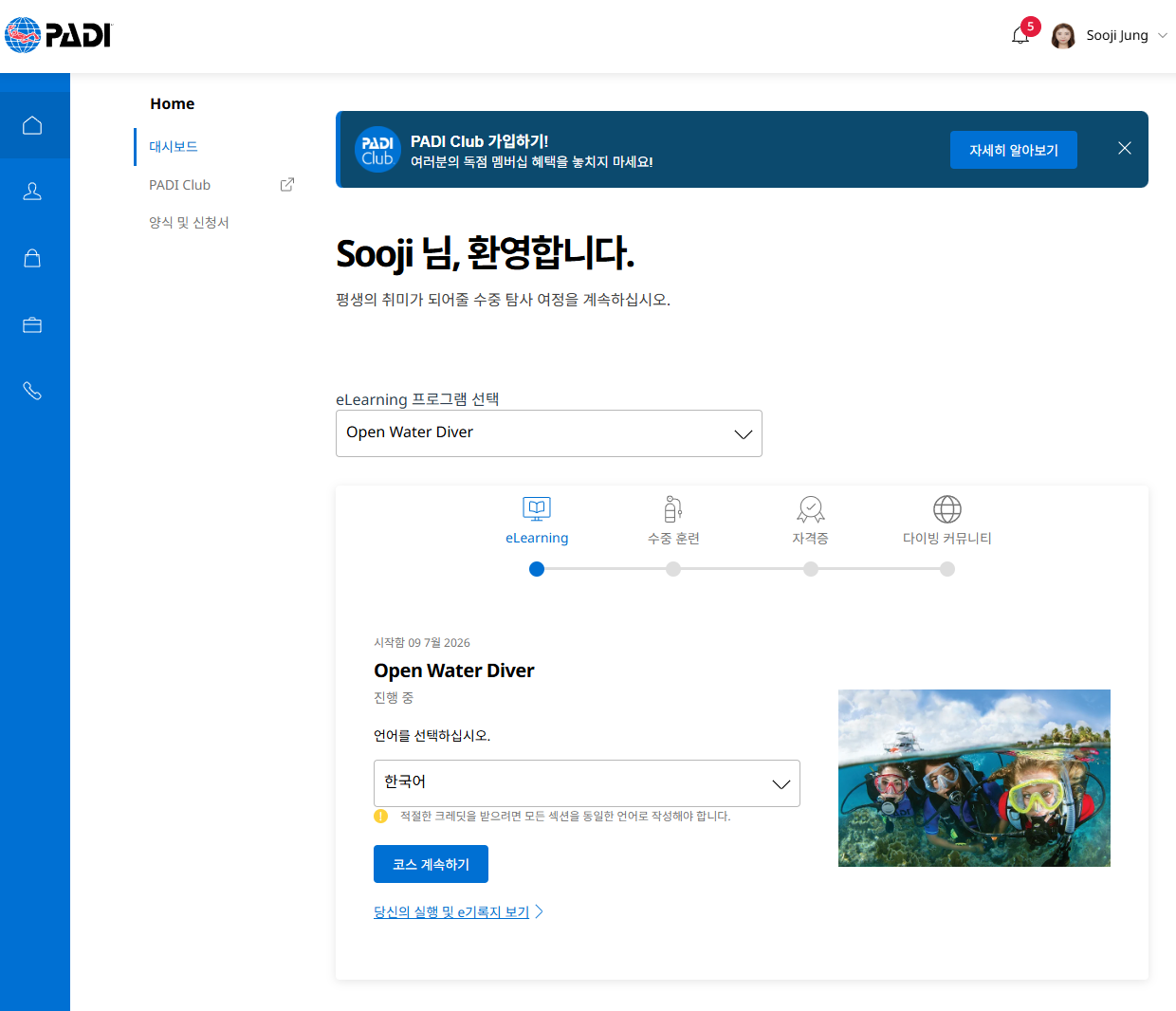
Task: Click the 시작함 09 7월 2026 date text
Action: [x=422, y=643]
